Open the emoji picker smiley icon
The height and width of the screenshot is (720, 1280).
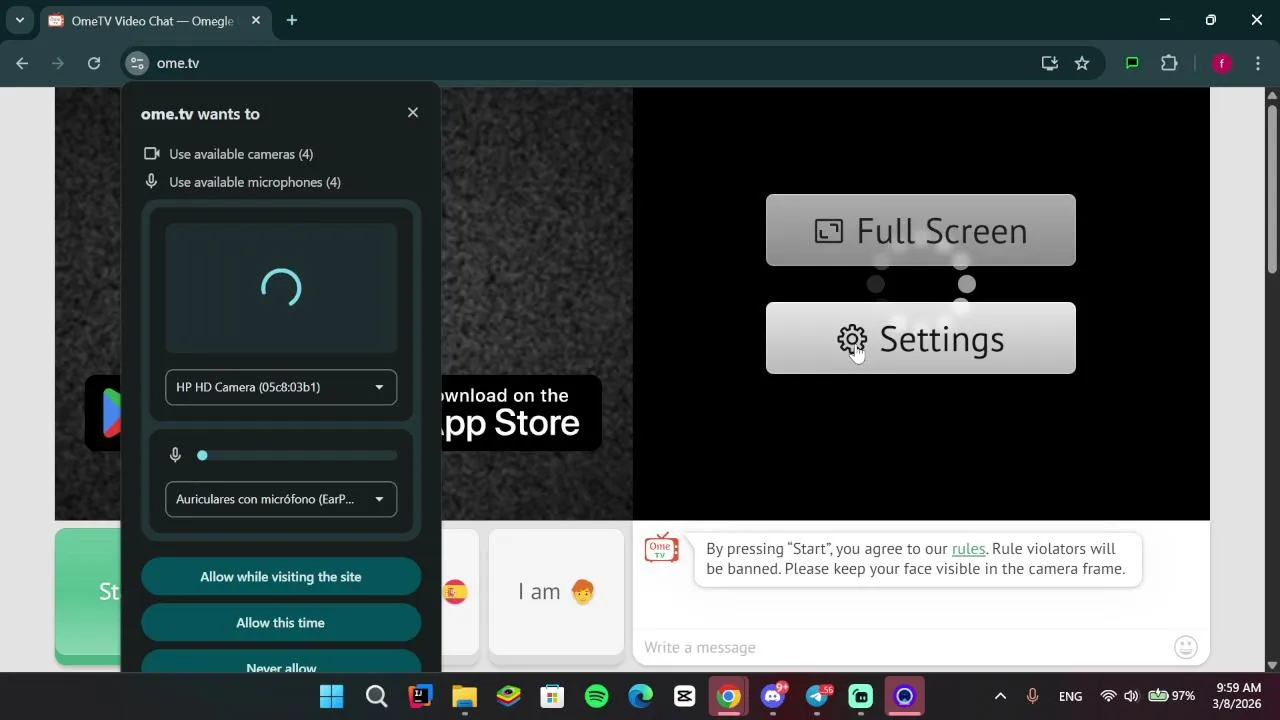1186,647
